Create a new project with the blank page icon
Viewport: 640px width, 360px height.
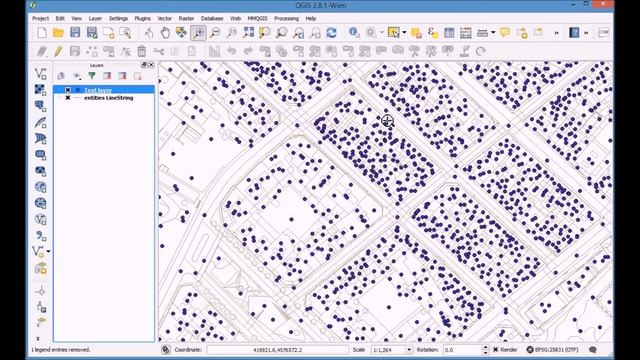coord(42,33)
